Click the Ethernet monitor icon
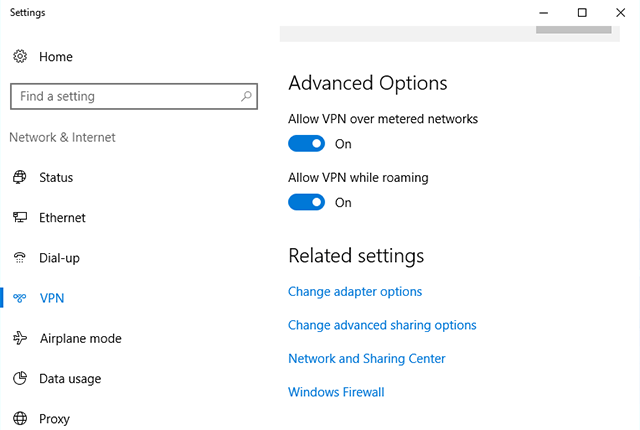 (20, 218)
